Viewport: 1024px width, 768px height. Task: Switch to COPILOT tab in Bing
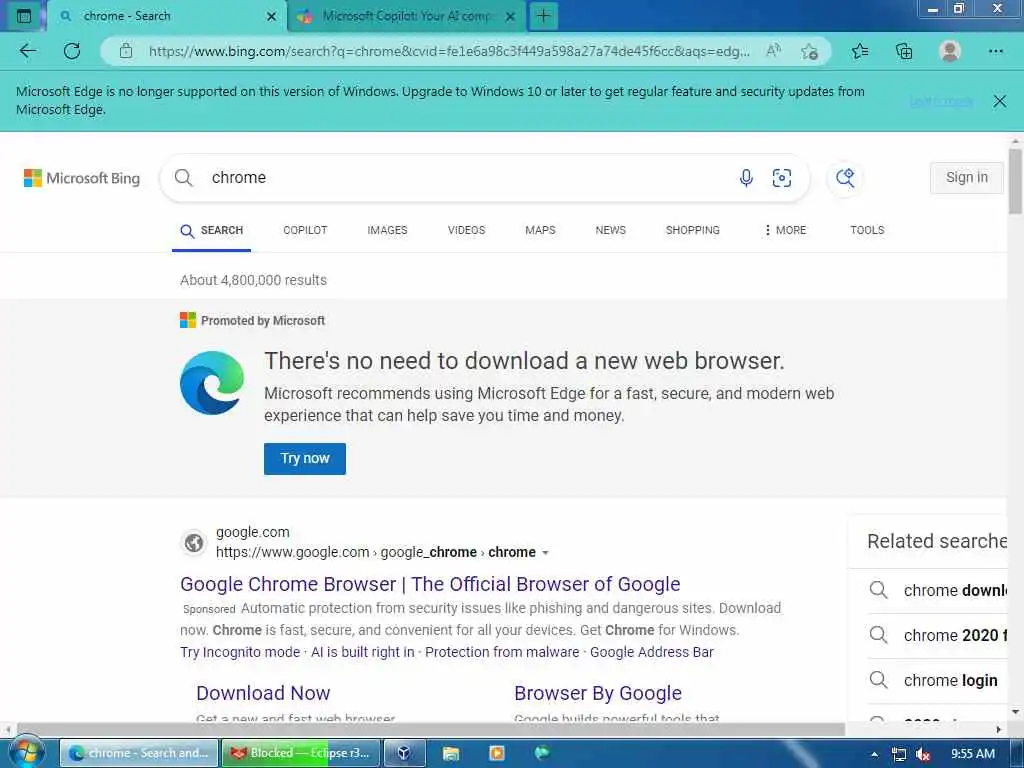pos(305,231)
